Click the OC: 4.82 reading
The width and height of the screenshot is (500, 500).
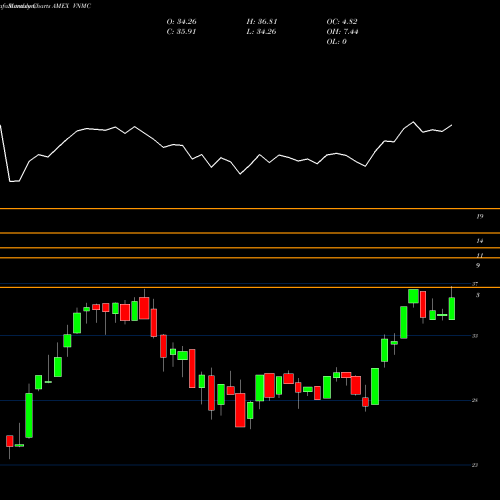click(x=342, y=22)
